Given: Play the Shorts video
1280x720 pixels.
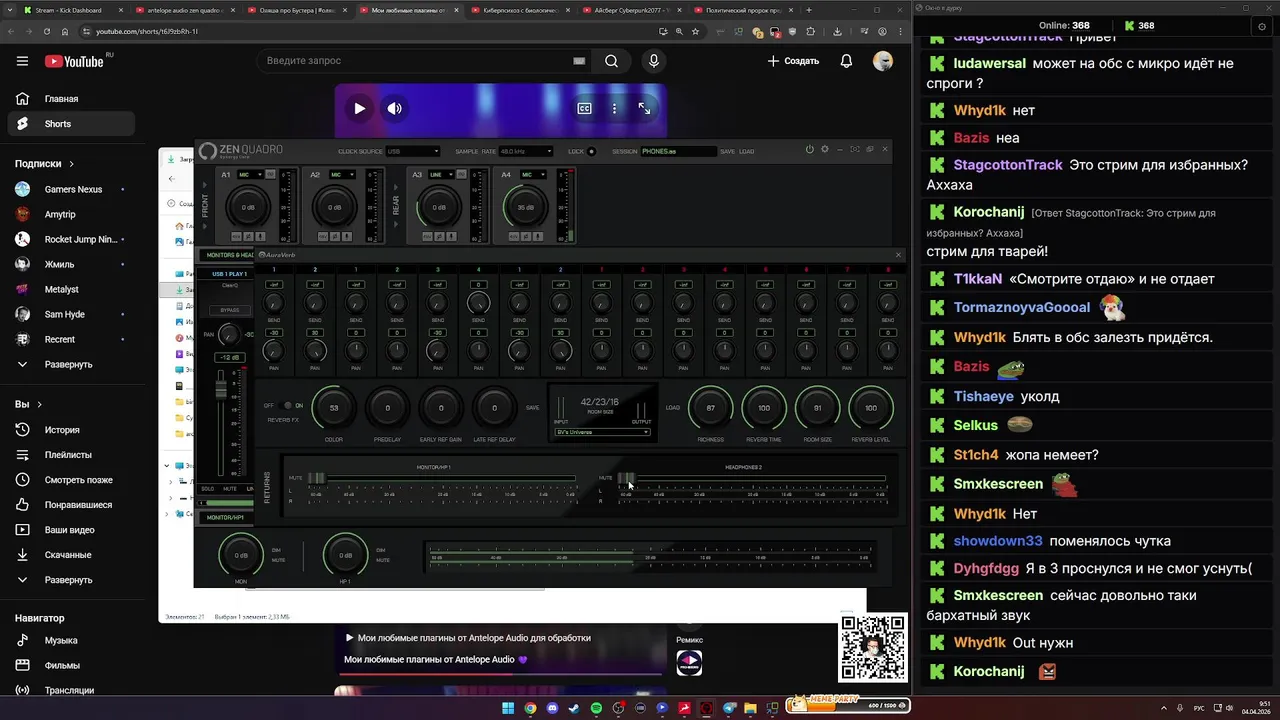Looking at the screenshot, I should click(x=359, y=108).
